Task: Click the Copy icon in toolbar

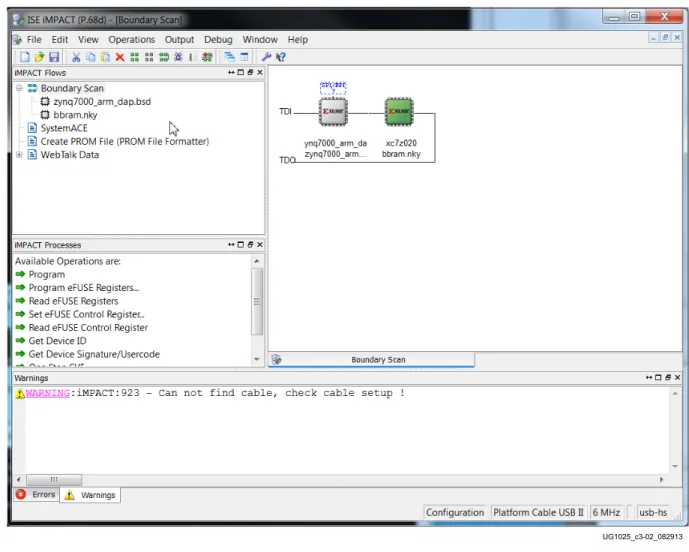Action: (x=91, y=57)
